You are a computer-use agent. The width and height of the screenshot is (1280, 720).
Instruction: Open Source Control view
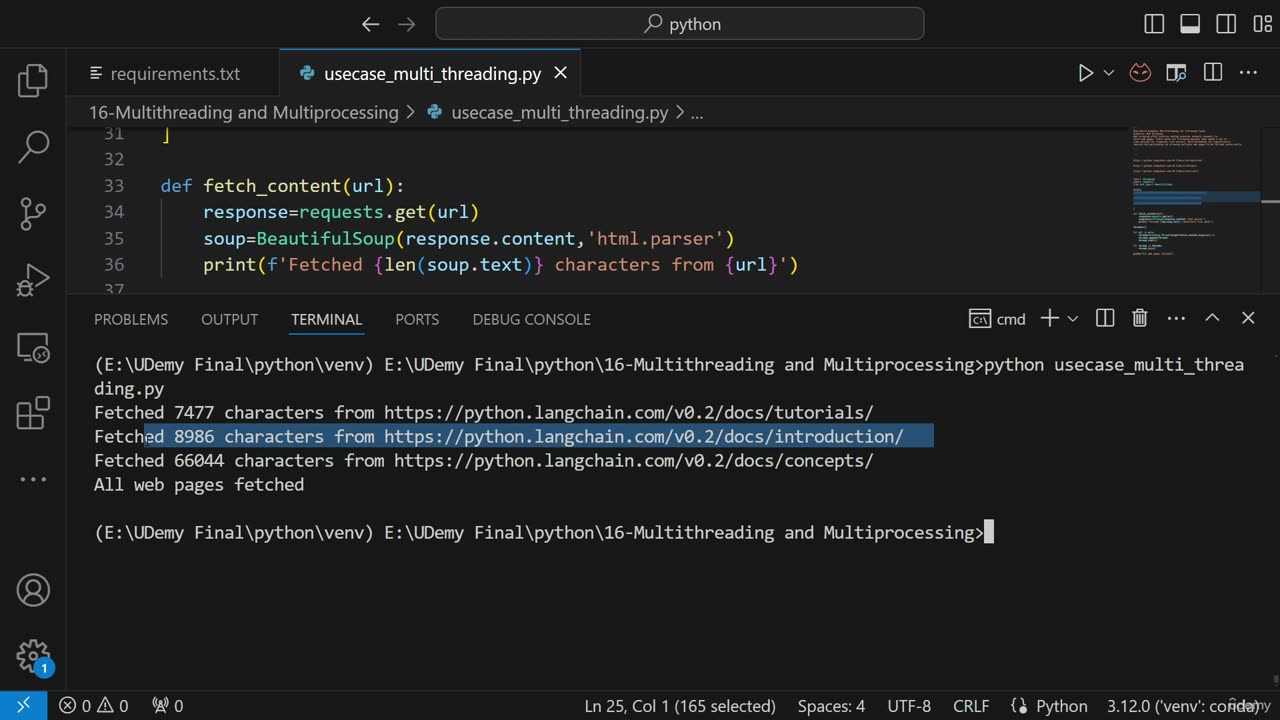[33, 213]
